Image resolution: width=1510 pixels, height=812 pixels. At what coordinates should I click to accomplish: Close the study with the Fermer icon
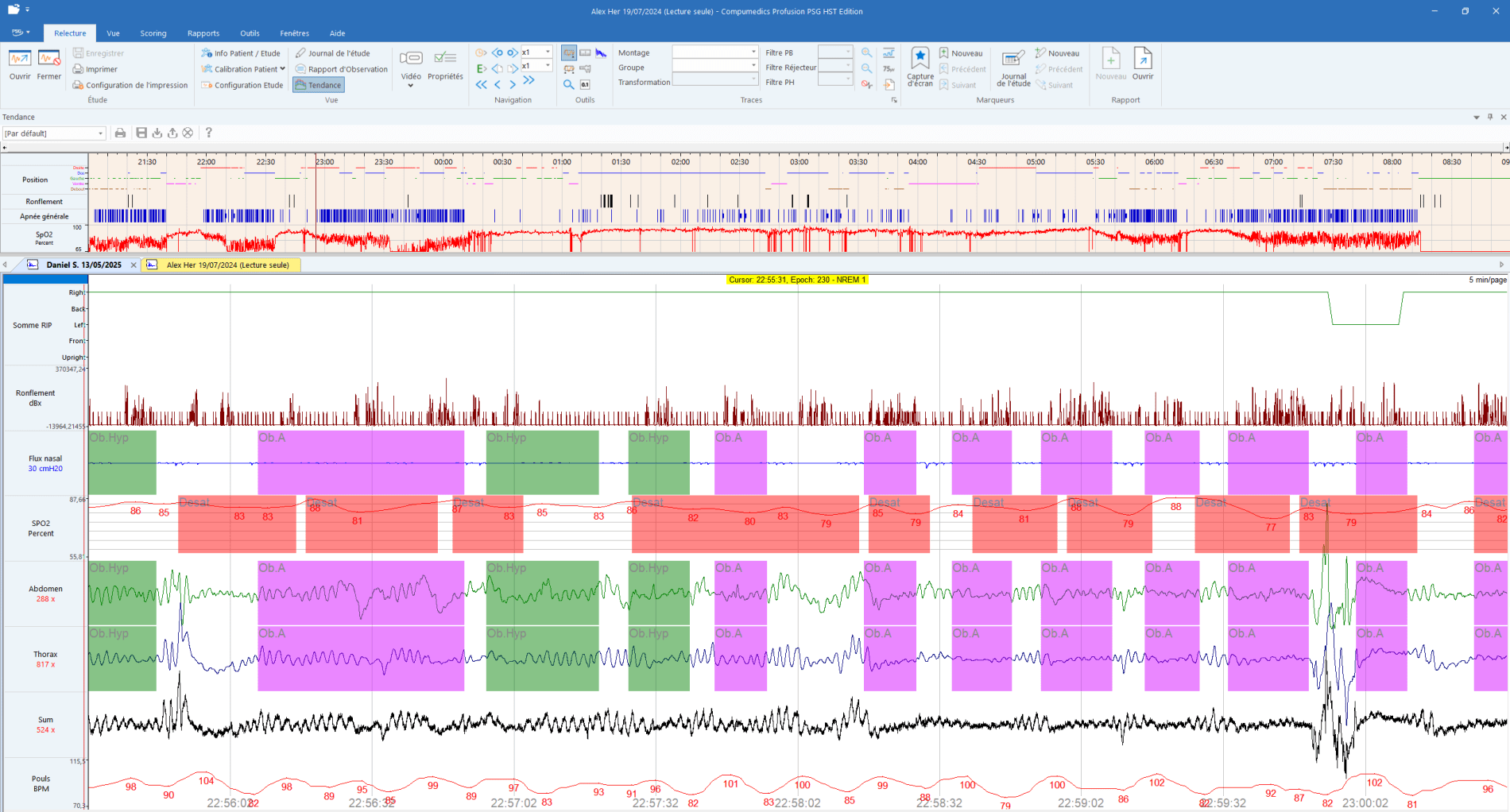tap(48, 64)
